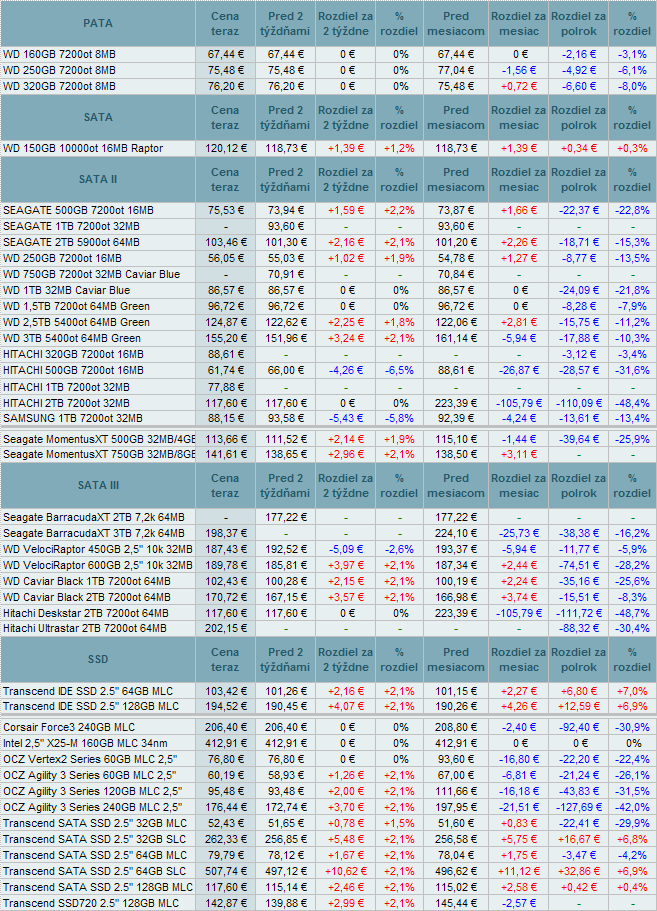Click two-week difference '-5,43 €'
The image size is (657, 911).
346,418
